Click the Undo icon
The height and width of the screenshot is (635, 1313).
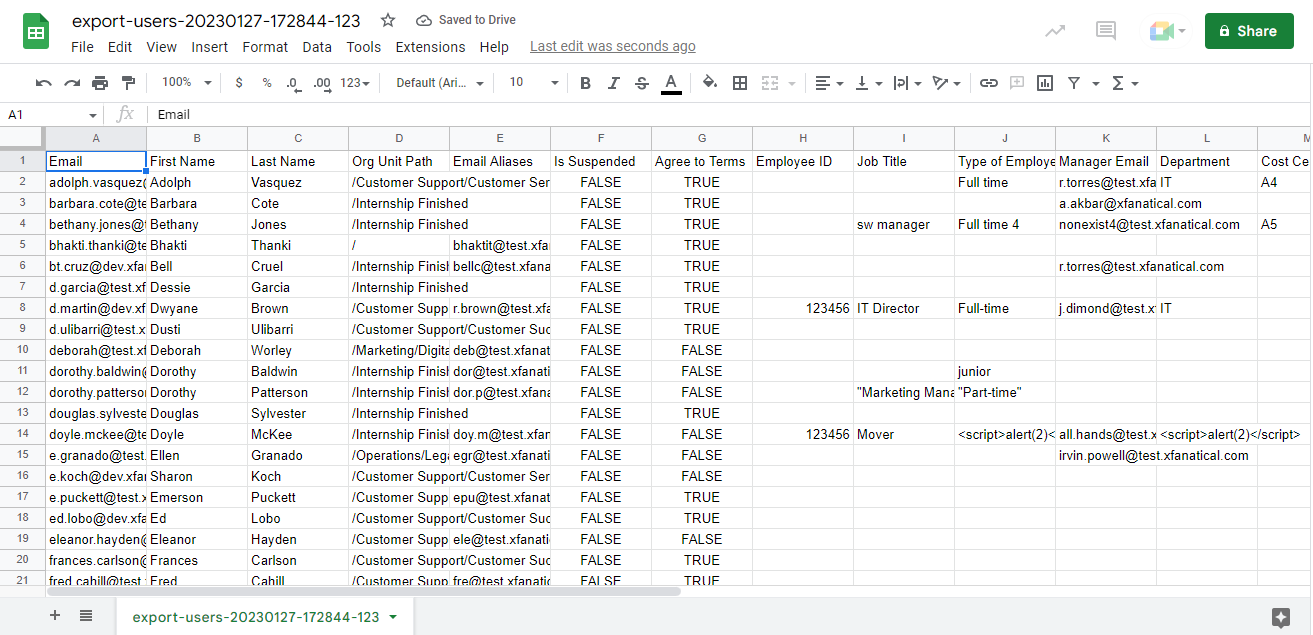43,83
